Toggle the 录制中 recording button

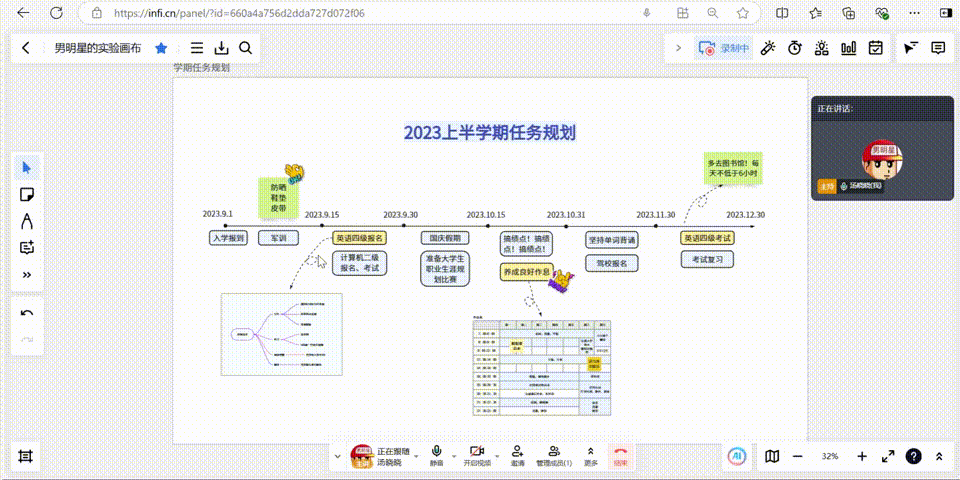(x=724, y=48)
